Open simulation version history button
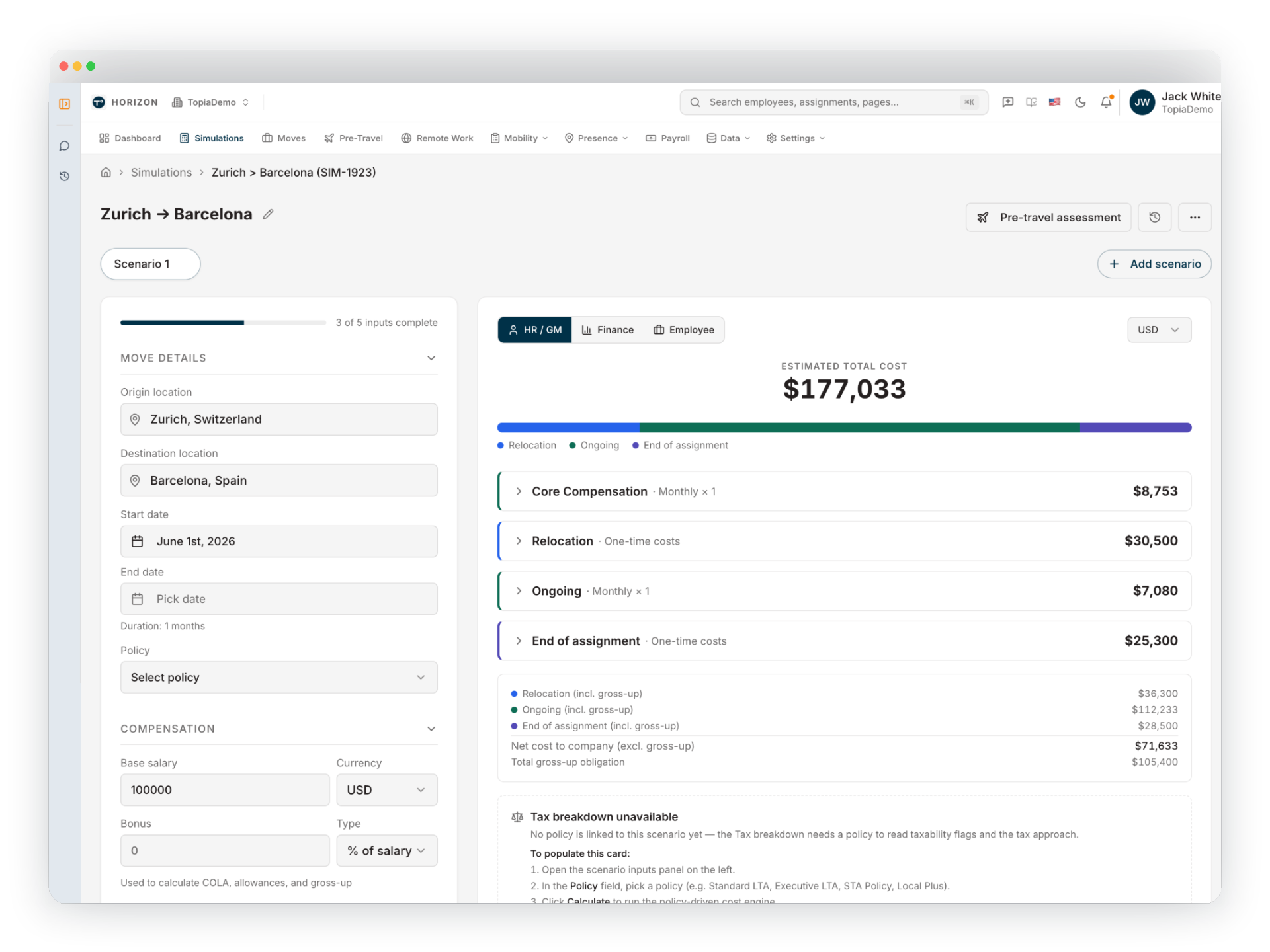 coord(1155,218)
